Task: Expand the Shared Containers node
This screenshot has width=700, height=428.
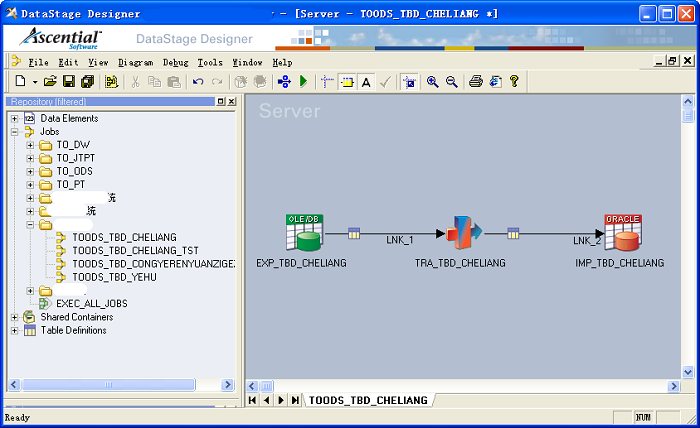Action: click(15, 317)
